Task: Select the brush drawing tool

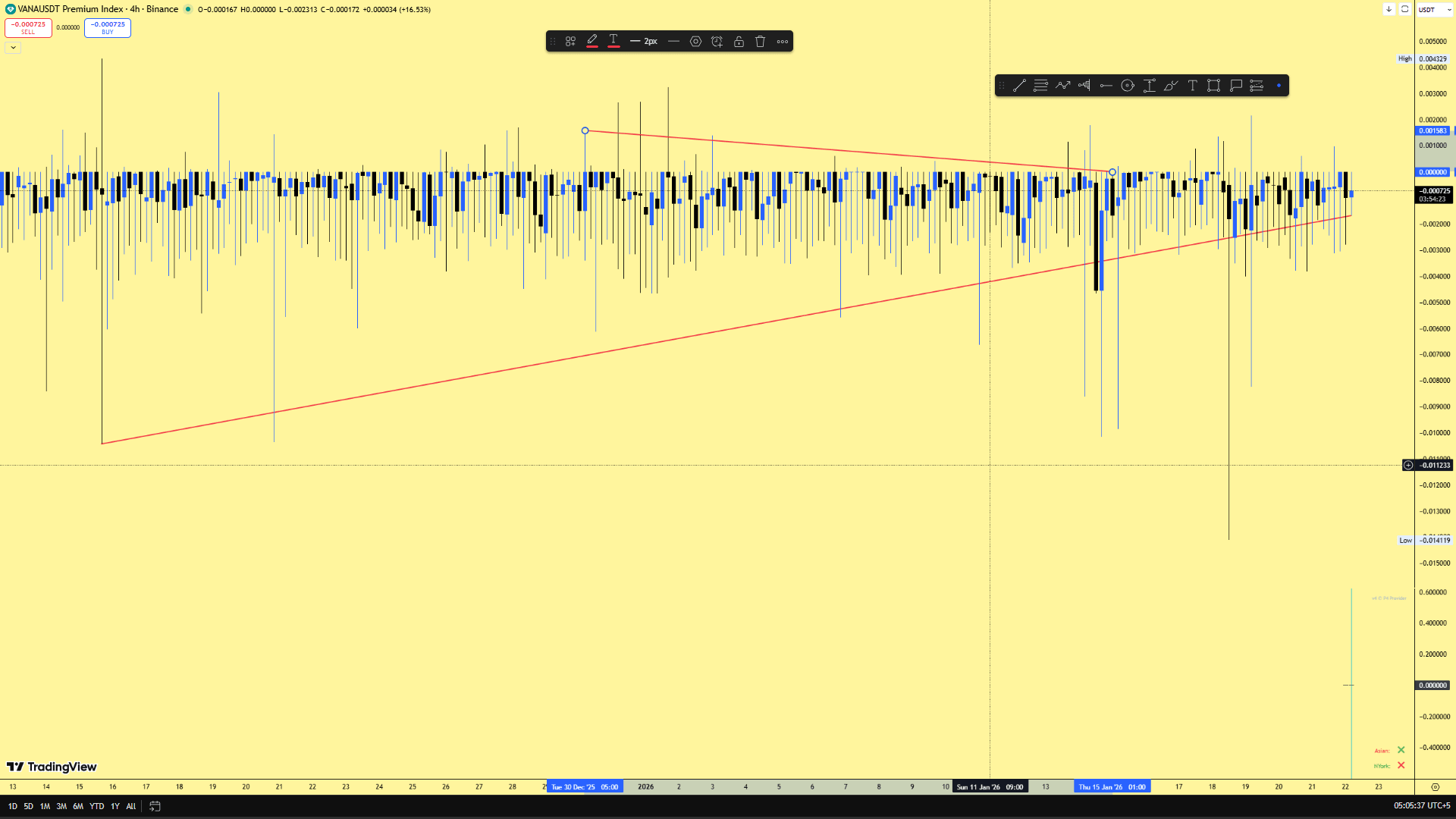Action: [1171, 86]
